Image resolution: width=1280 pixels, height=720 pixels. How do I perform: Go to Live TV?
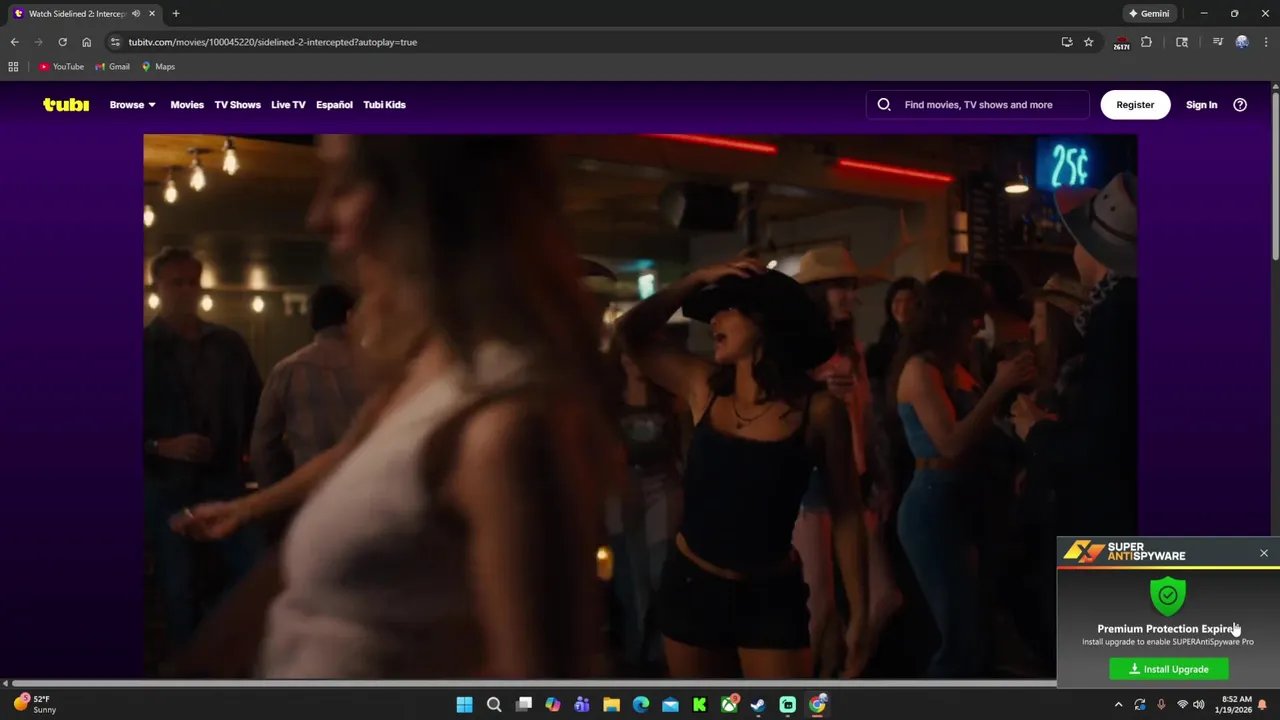coord(288,104)
